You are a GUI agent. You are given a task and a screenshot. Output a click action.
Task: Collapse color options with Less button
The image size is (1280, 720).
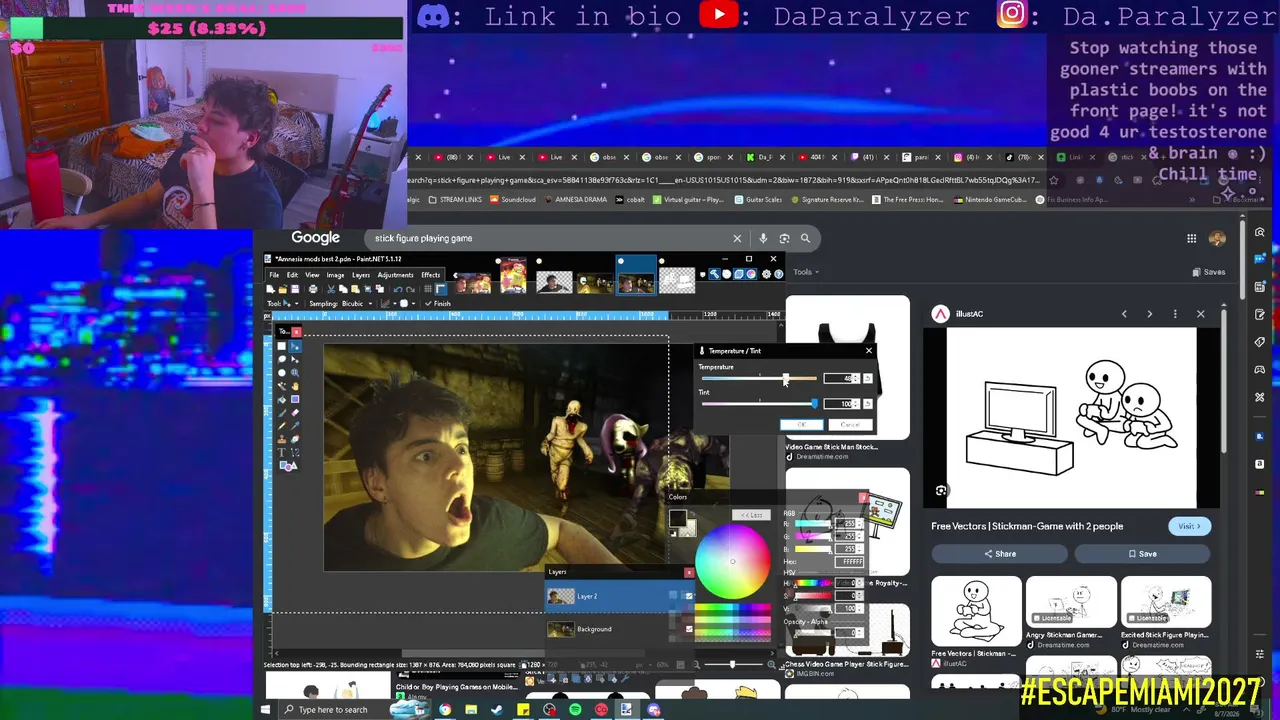tap(752, 515)
